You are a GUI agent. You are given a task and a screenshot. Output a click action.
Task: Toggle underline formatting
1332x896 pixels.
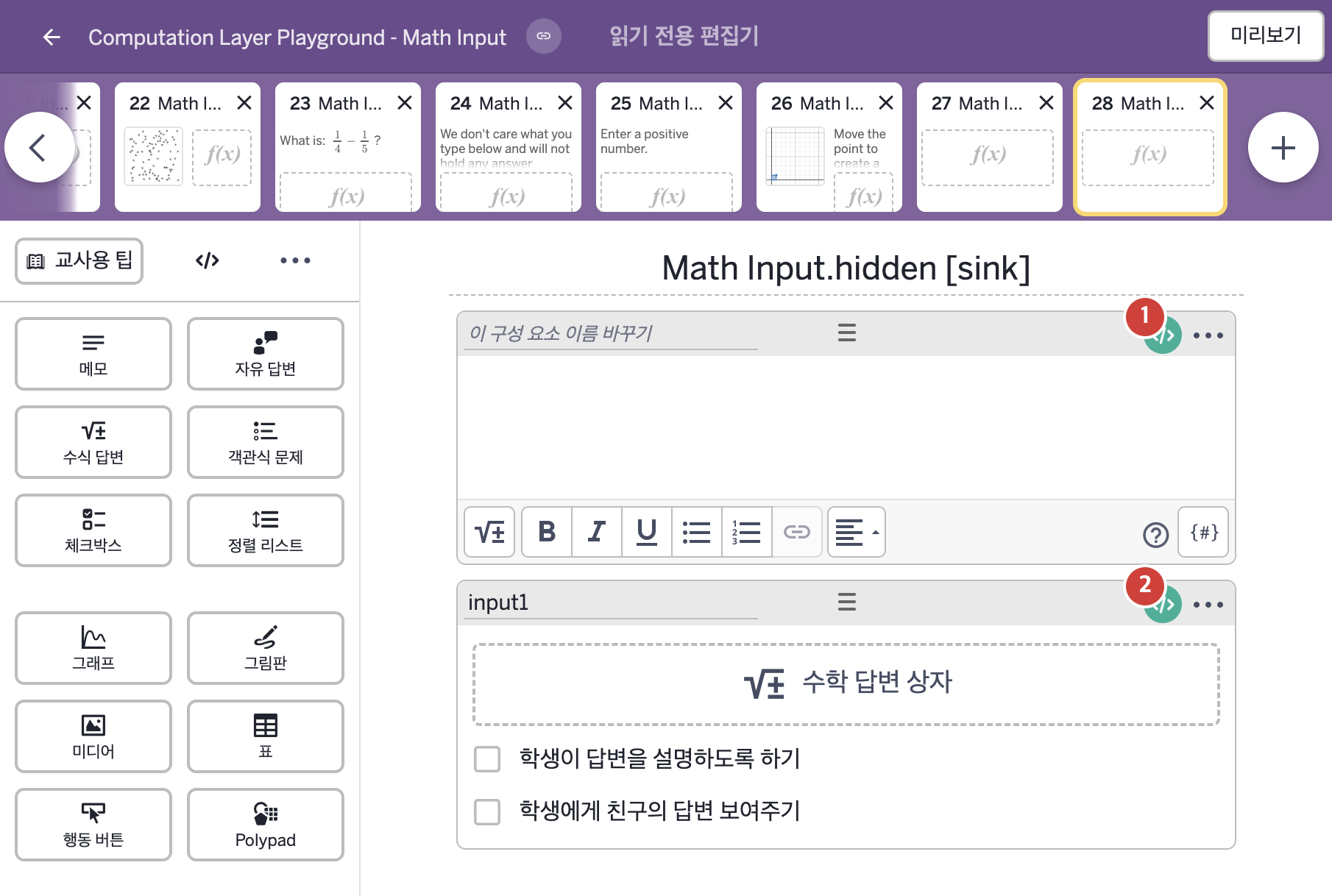[x=647, y=532]
